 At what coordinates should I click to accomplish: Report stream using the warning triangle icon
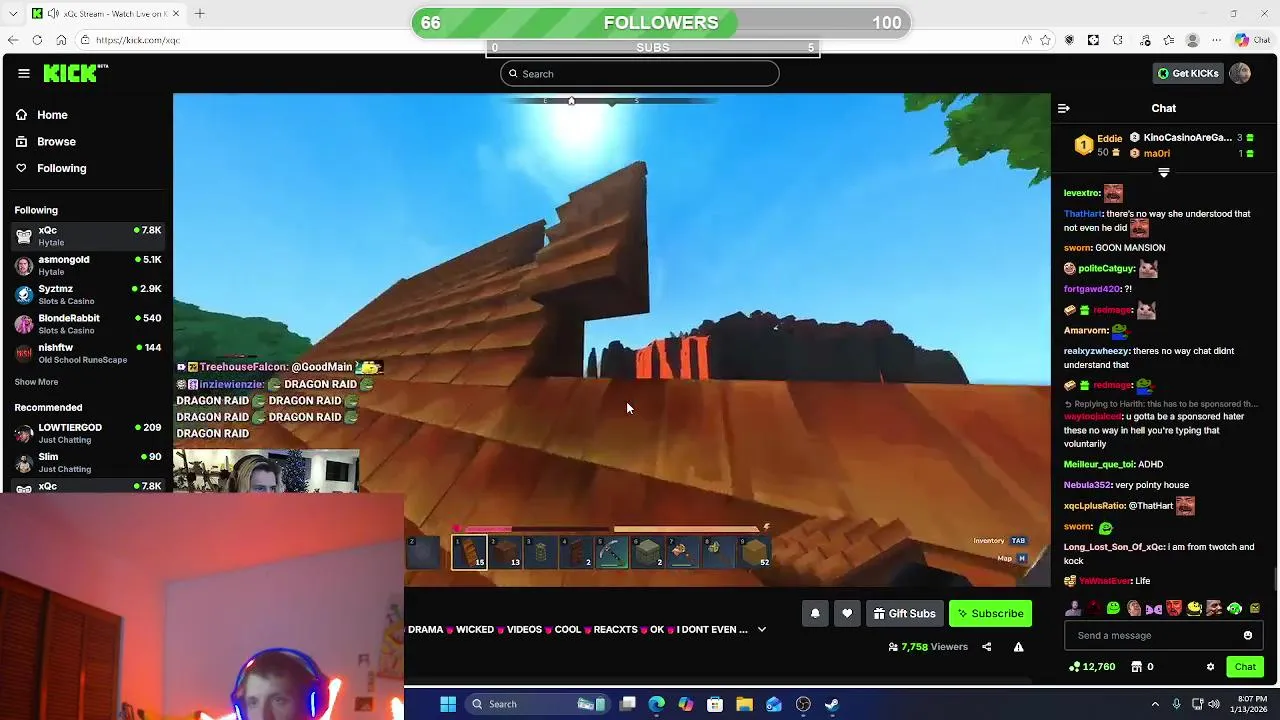pyautogui.click(x=1018, y=647)
